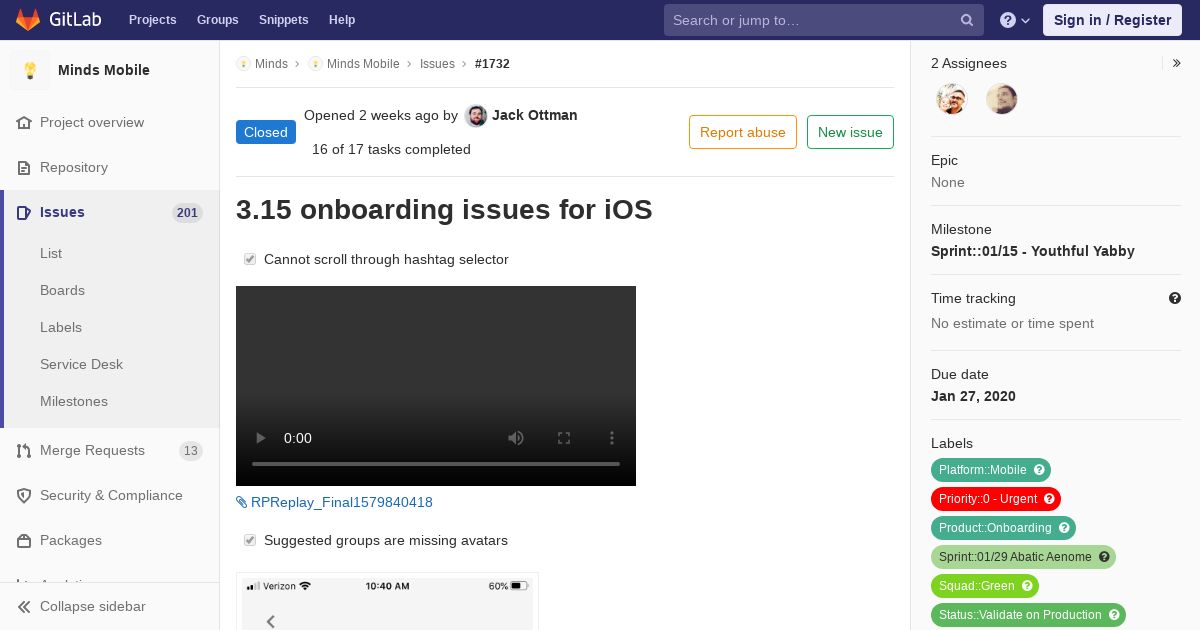Click Report abuse button
Image resolution: width=1200 pixels, height=630 pixels.
[743, 132]
